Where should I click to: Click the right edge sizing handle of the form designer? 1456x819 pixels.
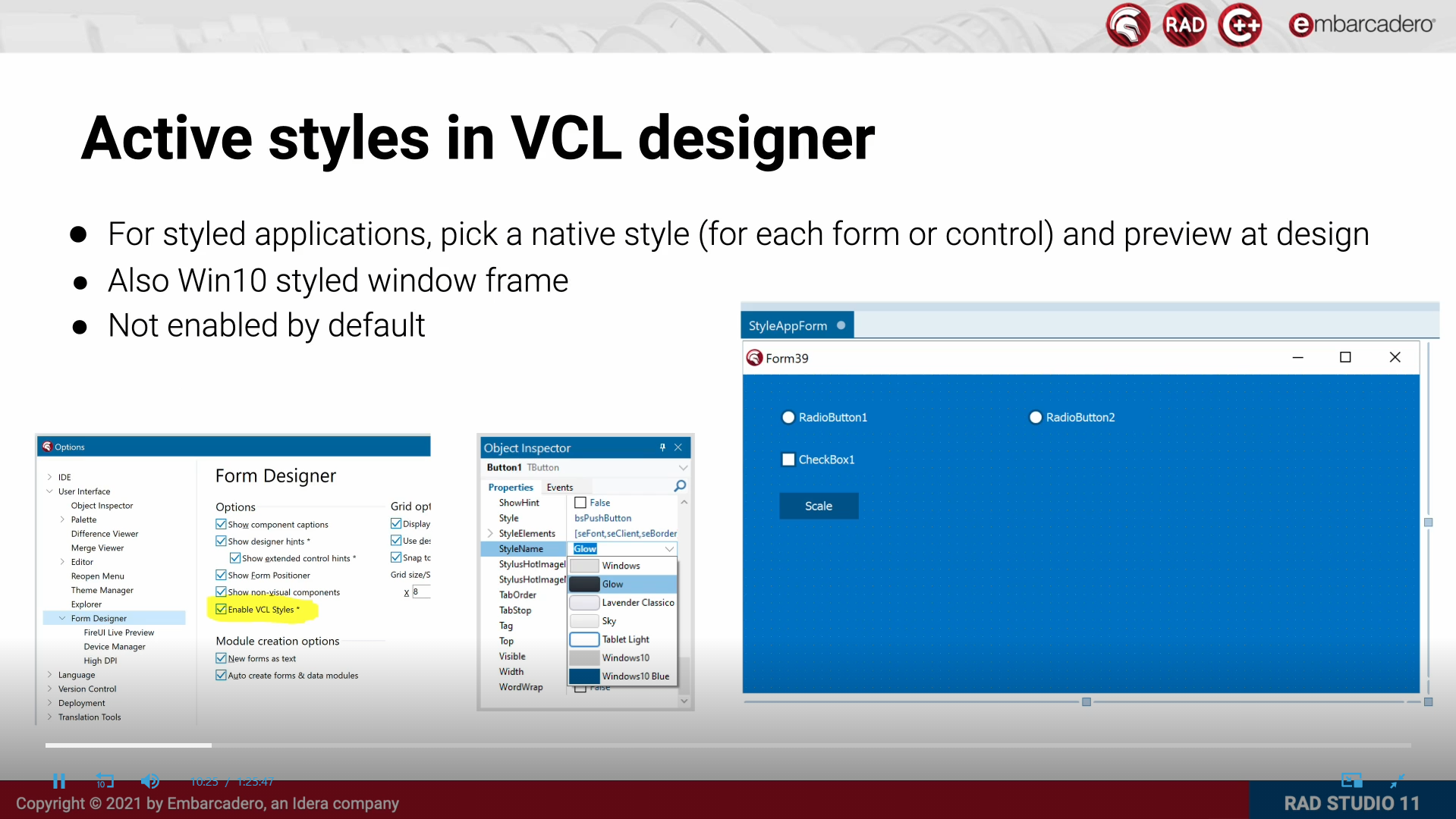click(1428, 522)
